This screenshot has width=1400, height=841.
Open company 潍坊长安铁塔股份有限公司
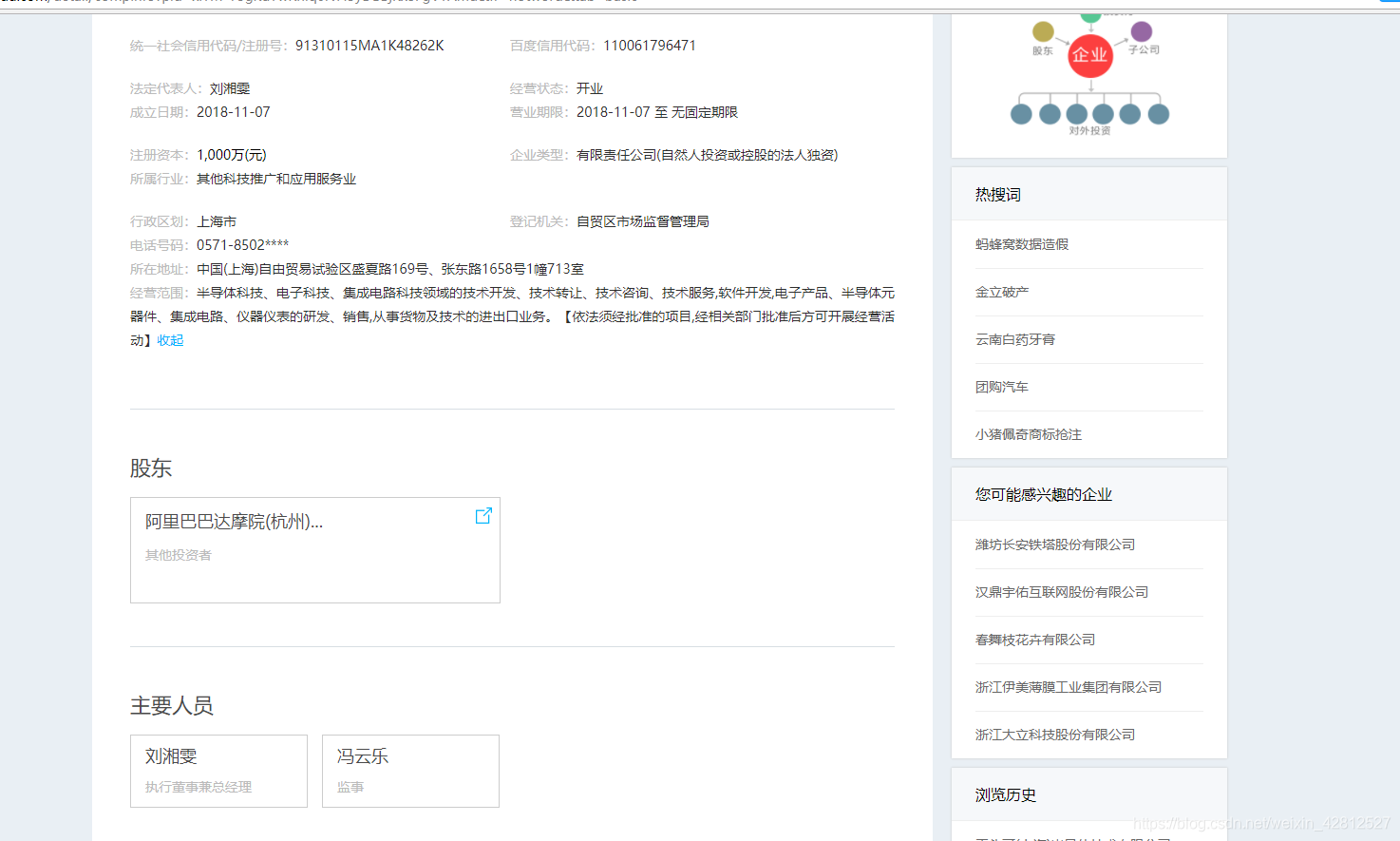tap(1055, 545)
